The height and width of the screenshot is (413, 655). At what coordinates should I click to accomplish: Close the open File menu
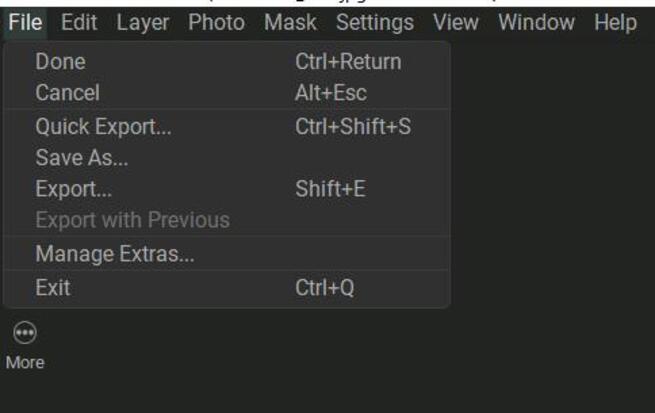tap(25, 22)
